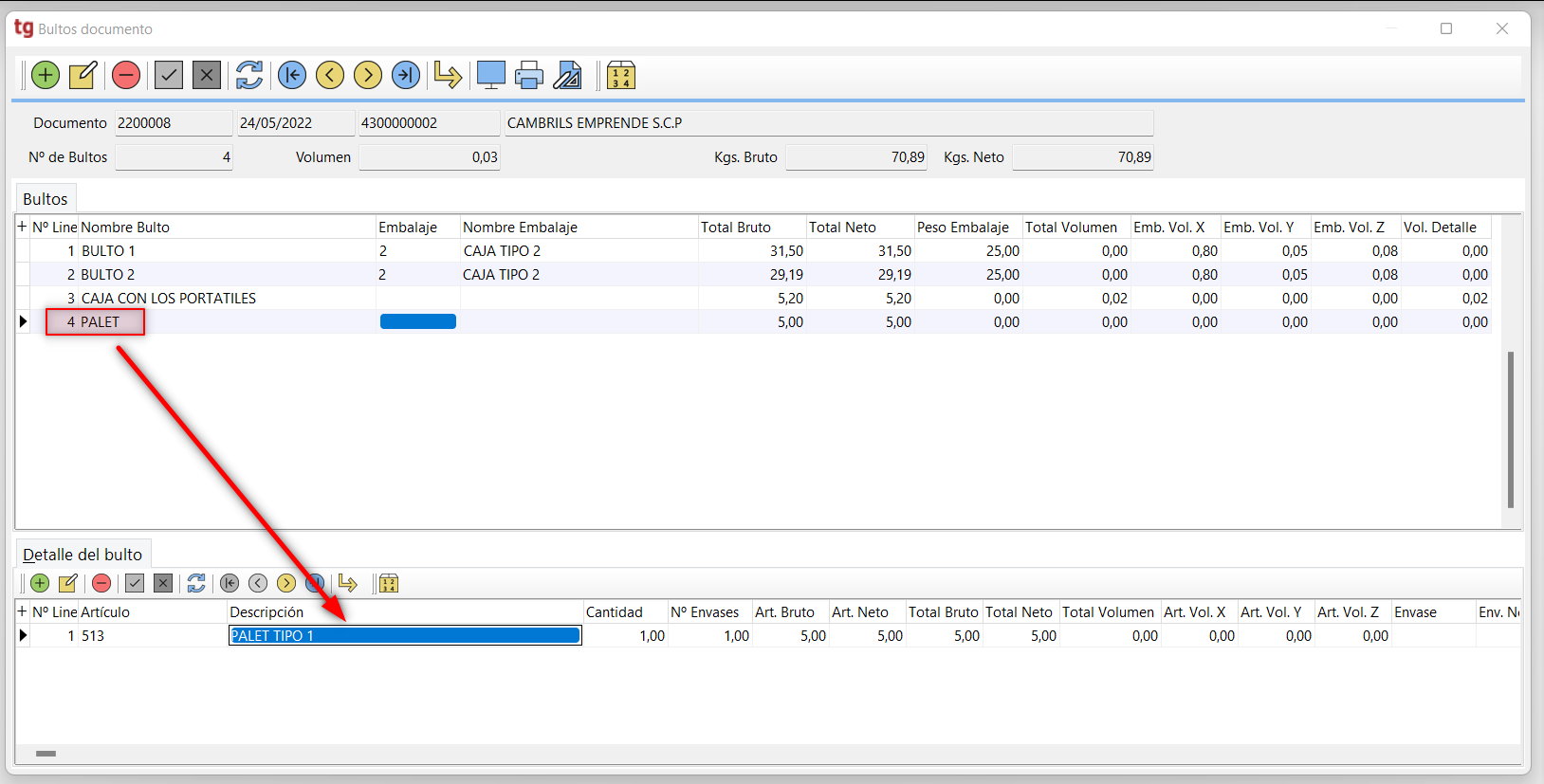Viewport: 1544px width, 784px height.
Task: Go to the first detail record in Detalle del bulto
Action: click(230, 583)
